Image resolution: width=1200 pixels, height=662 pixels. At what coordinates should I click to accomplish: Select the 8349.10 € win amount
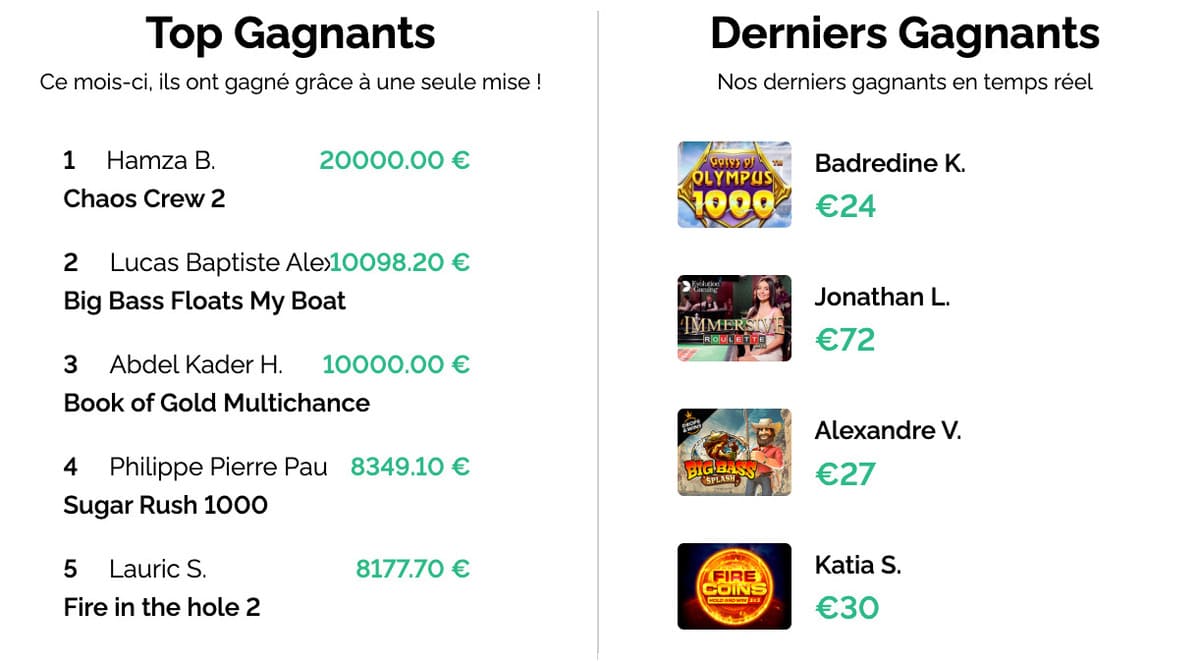[410, 466]
